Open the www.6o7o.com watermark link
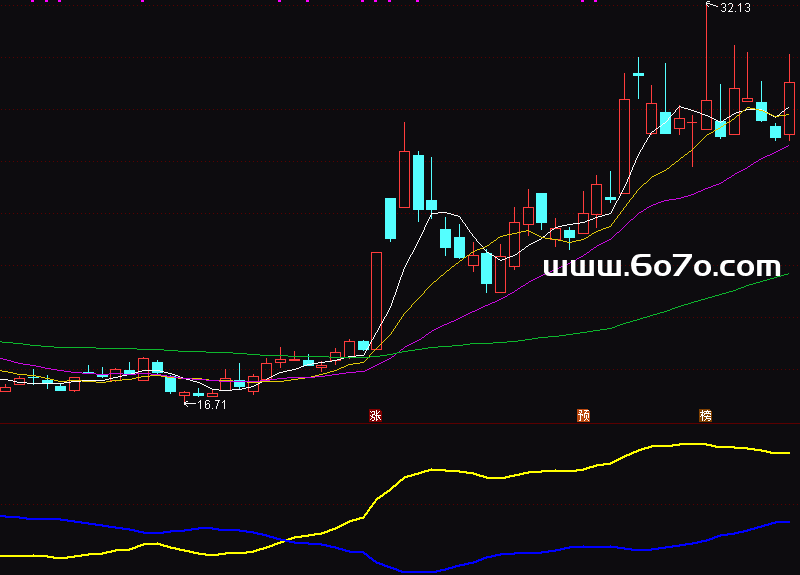This screenshot has height=575, width=800. click(661, 266)
